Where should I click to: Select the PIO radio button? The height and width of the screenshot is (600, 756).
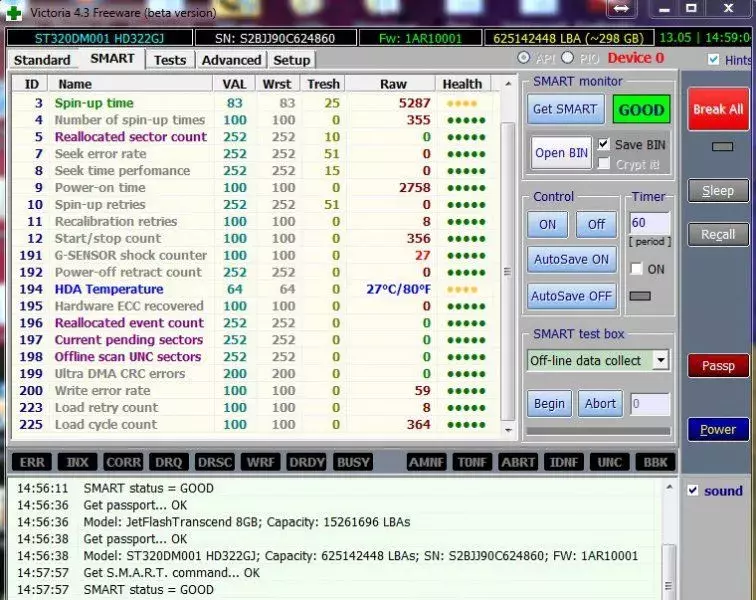[567, 58]
